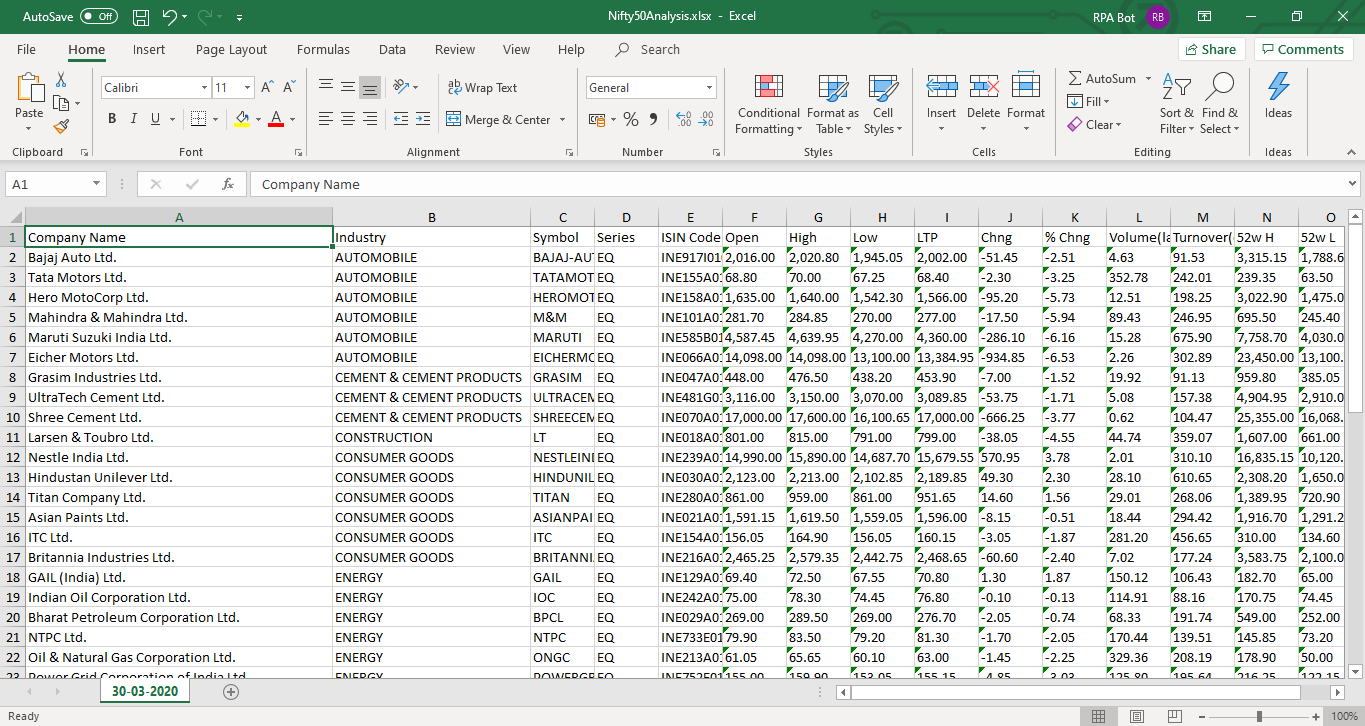Click the Undo arrow icon
Viewport: 1365px width, 726px height.
(x=169, y=17)
